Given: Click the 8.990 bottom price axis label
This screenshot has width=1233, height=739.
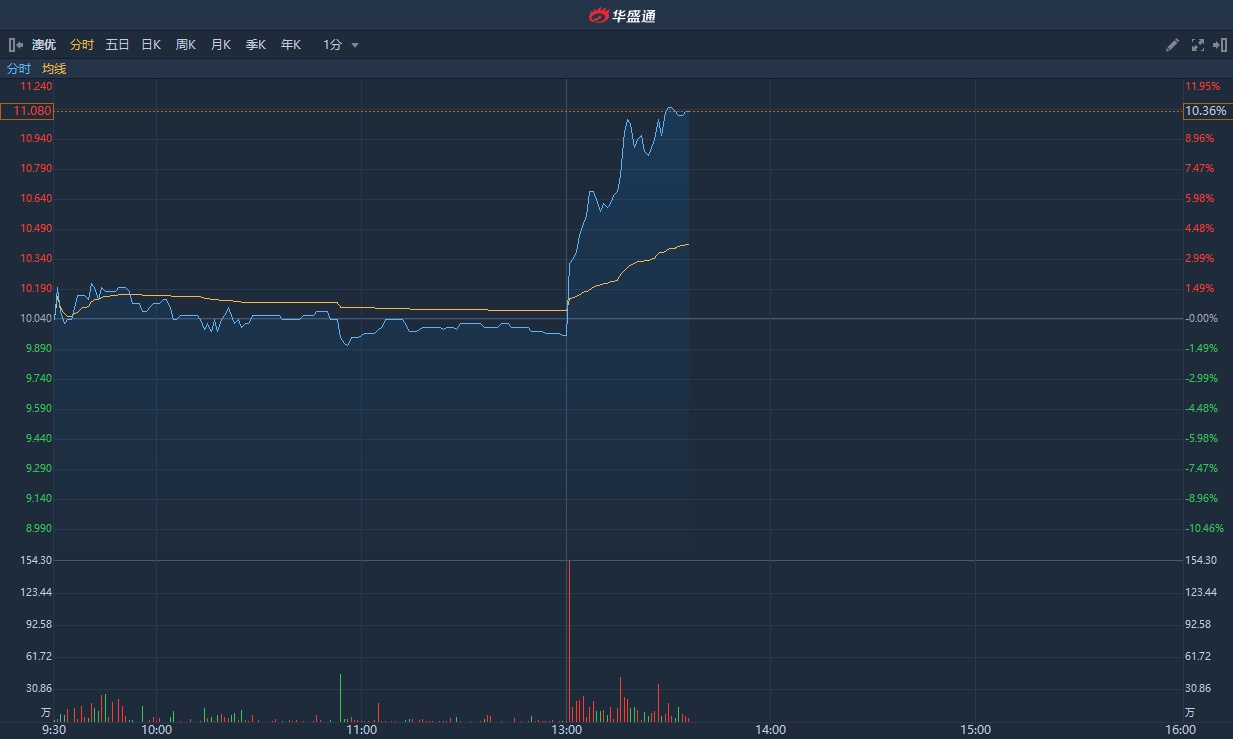Looking at the screenshot, I should click(36, 528).
